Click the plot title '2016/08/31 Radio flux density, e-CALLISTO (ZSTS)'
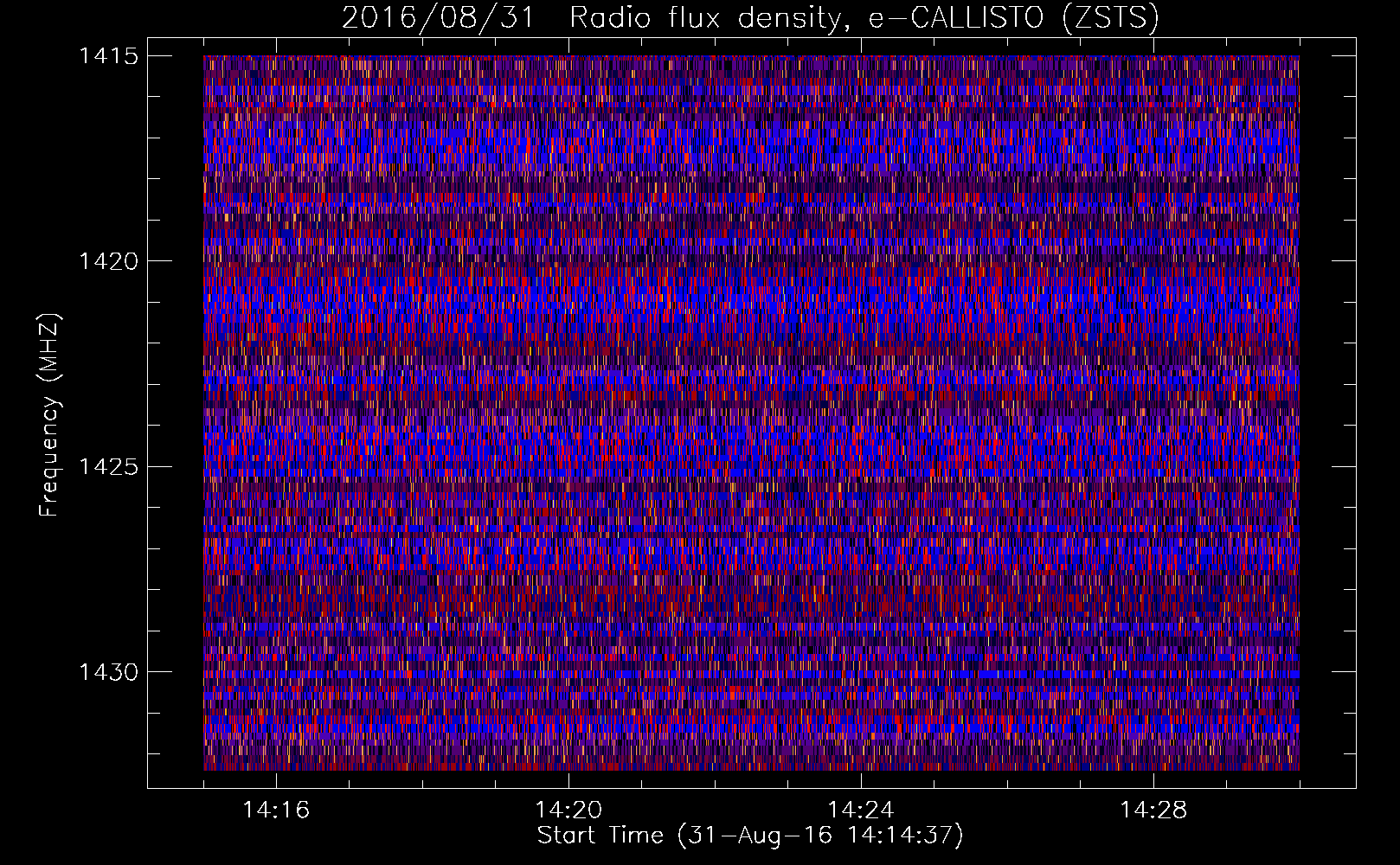Image resolution: width=1400 pixels, height=865 pixels. (x=750, y=18)
